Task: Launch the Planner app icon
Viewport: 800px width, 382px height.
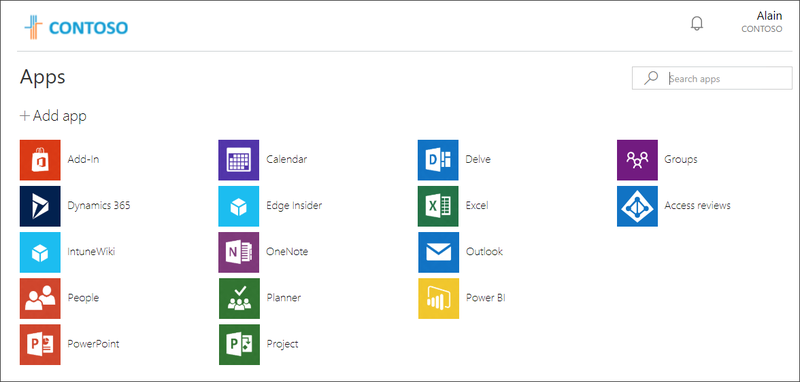Action: pos(239,298)
